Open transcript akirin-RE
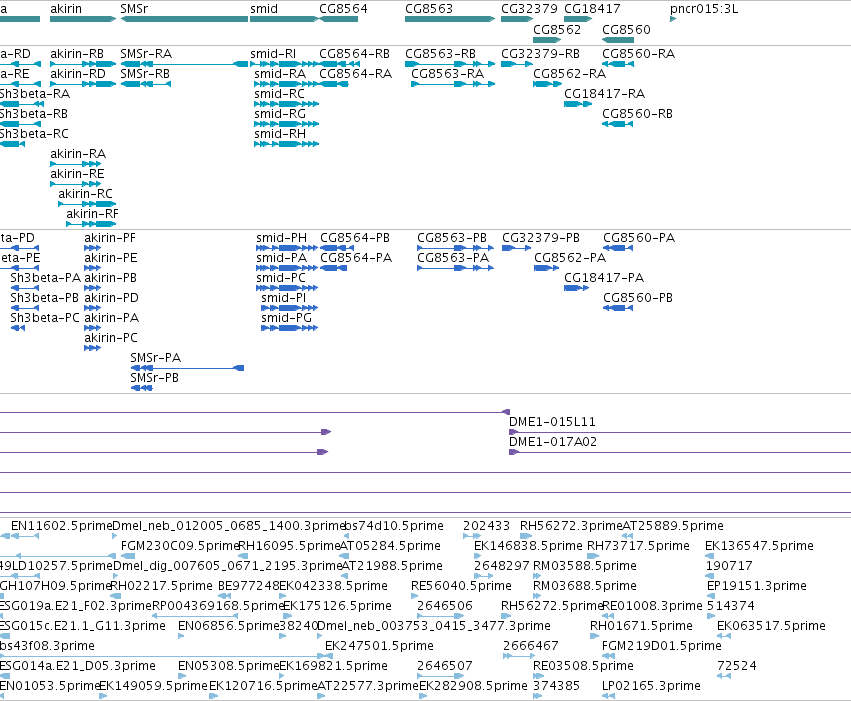 point(77,174)
